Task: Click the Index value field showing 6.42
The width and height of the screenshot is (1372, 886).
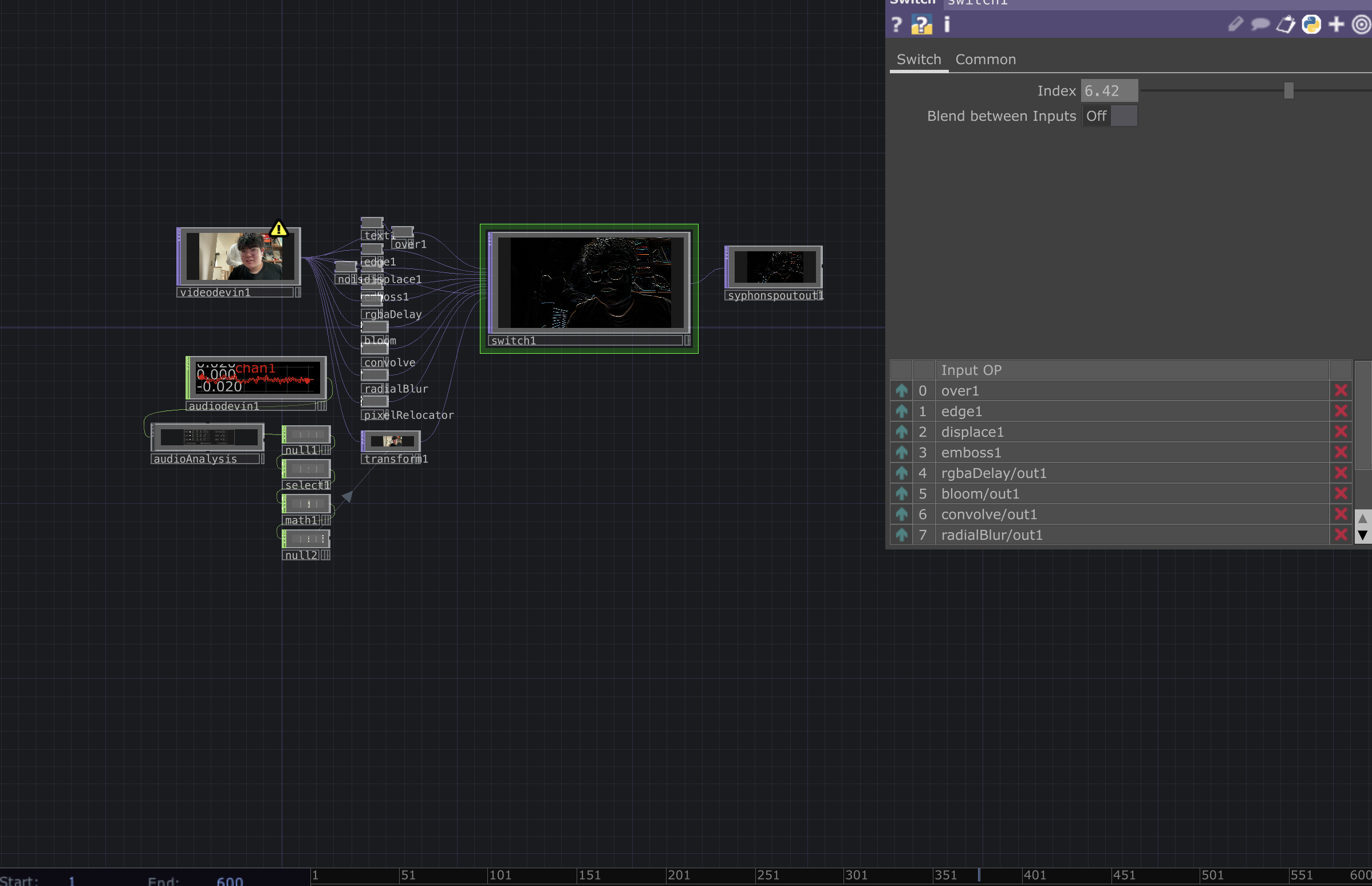Action: [1109, 91]
